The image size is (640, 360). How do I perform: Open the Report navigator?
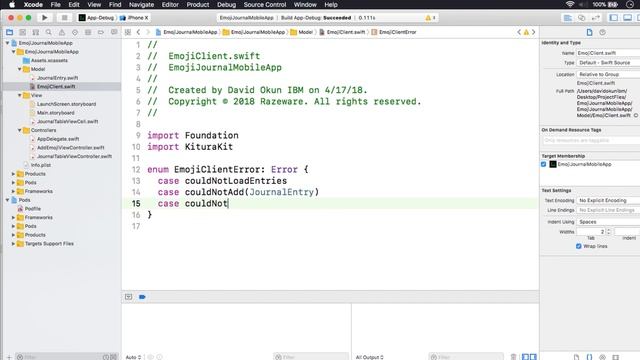(114, 32)
